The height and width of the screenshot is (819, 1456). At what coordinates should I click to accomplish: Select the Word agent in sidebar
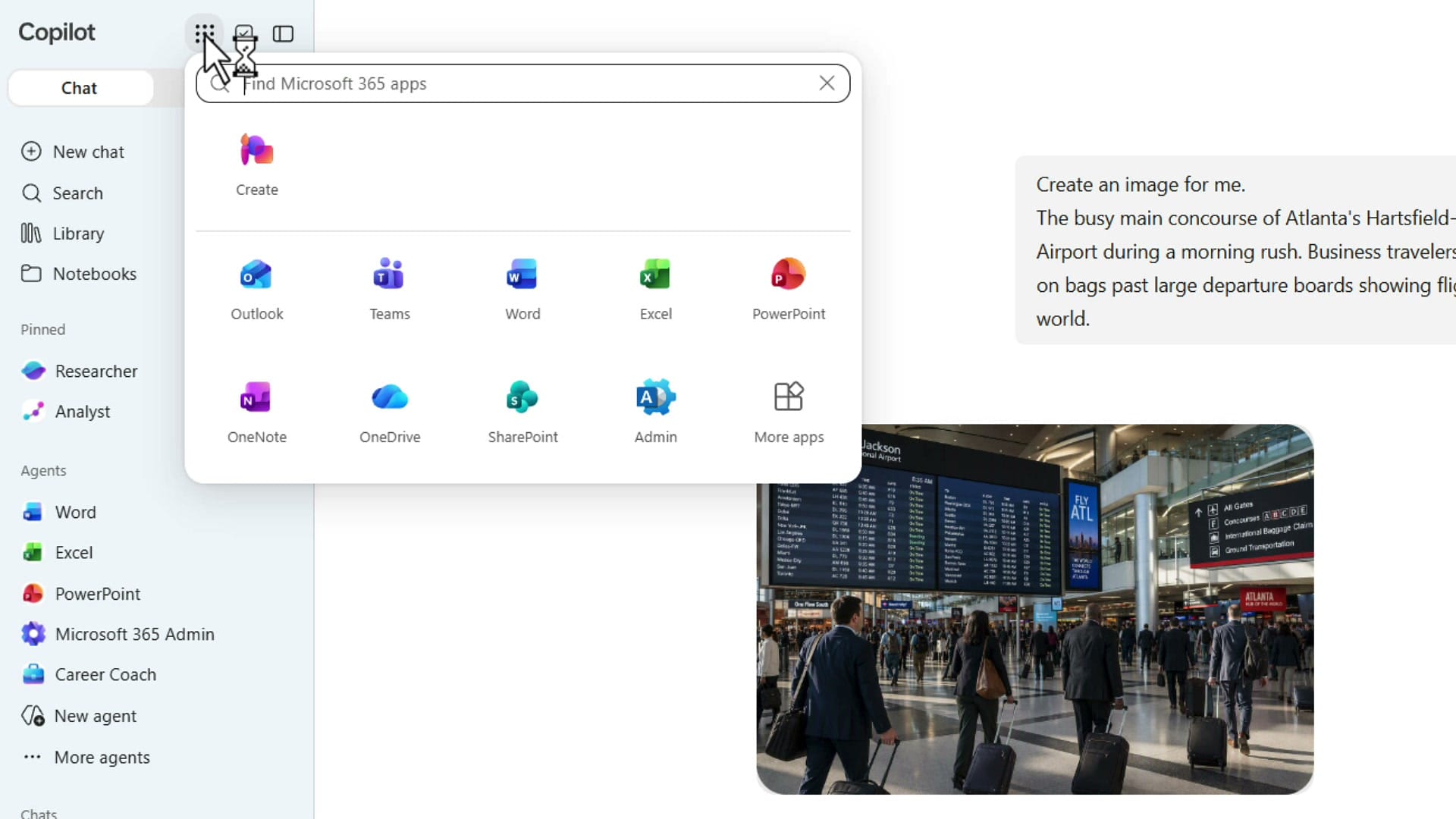60,512
